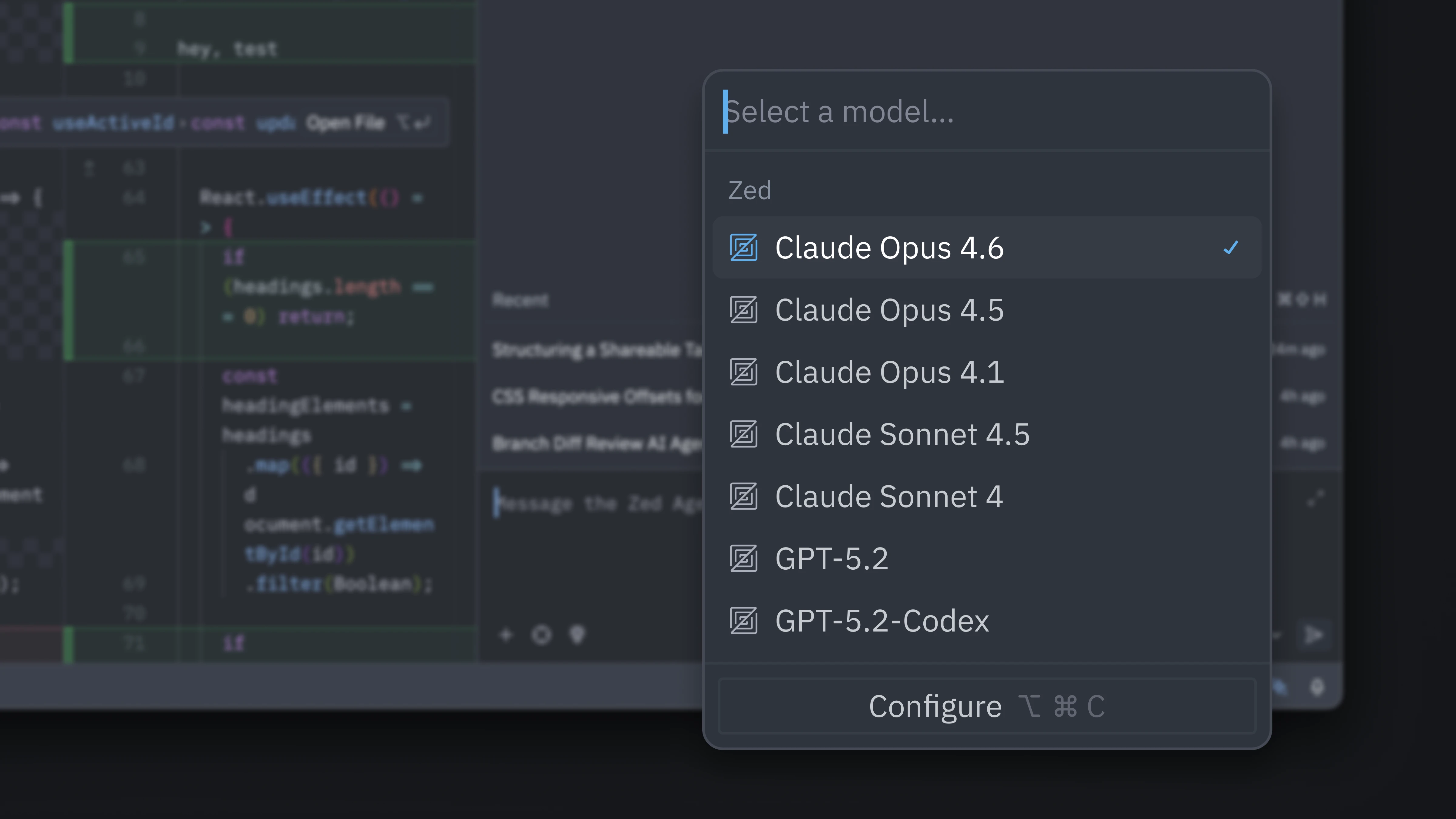
Task: Click the Zed icon beside Claude Opus 4.1
Action: tap(743, 372)
